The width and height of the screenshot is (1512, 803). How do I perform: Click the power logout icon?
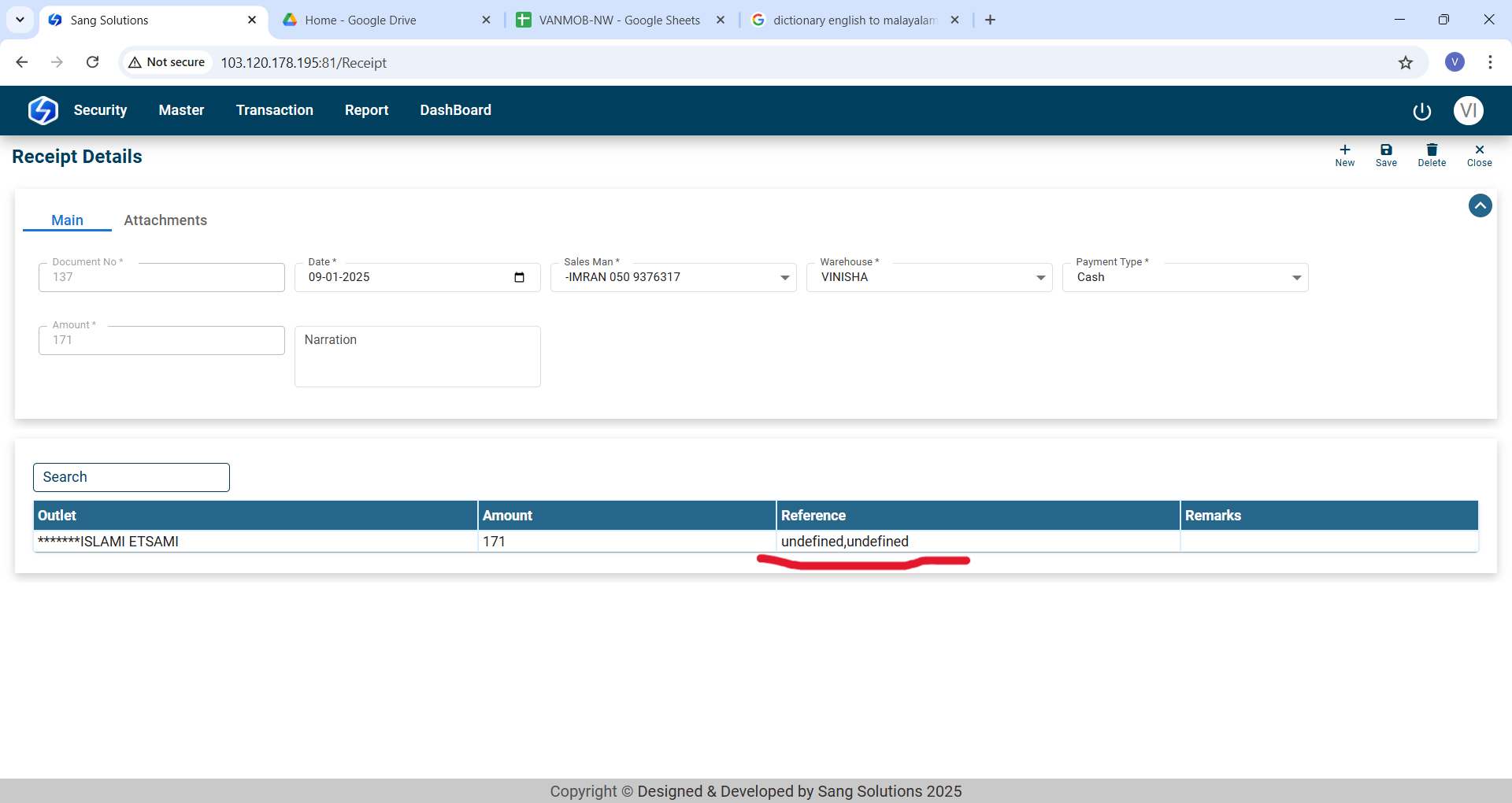point(1421,111)
